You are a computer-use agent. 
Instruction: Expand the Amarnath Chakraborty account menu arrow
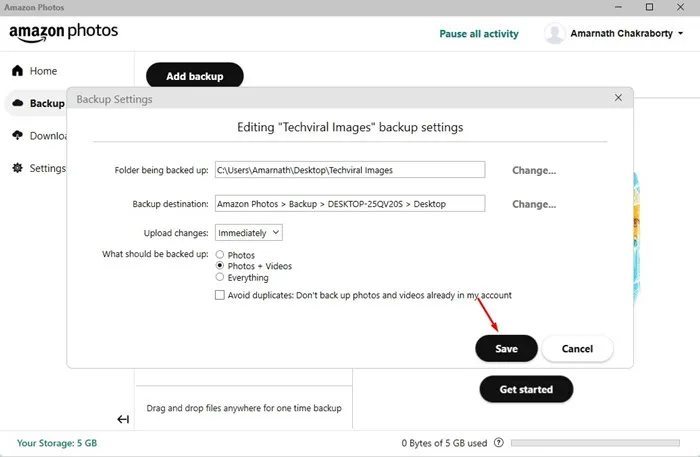pyautogui.click(x=680, y=33)
